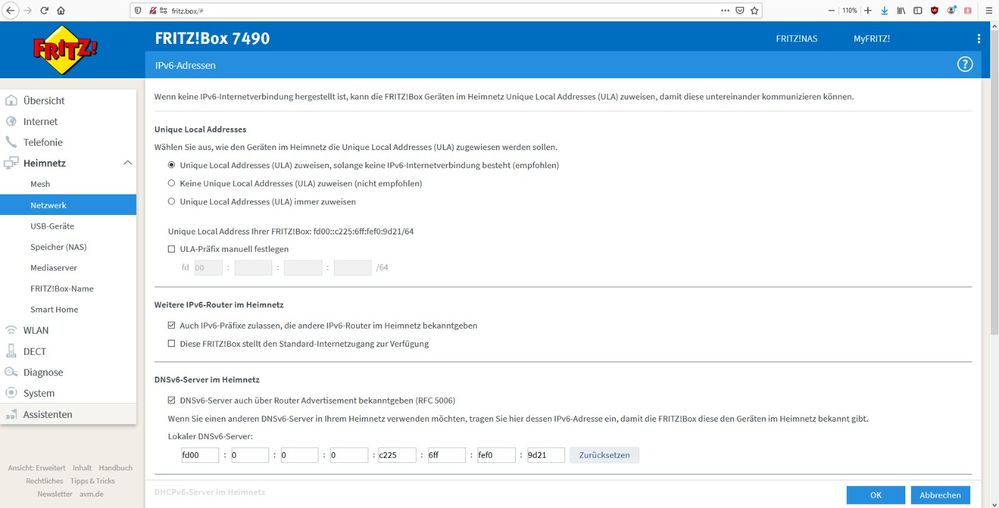This screenshot has height=508, width=999.
Task: Click the FRITZ! logo
Action: pyautogui.click(x=65, y=49)
